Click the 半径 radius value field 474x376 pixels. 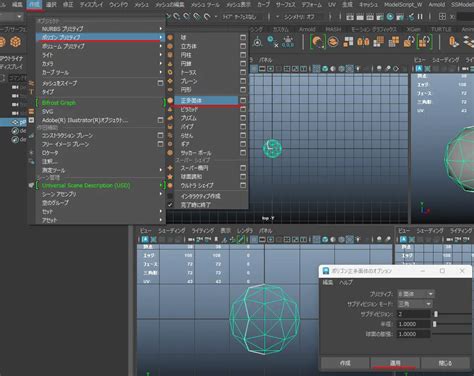[413, 324]
